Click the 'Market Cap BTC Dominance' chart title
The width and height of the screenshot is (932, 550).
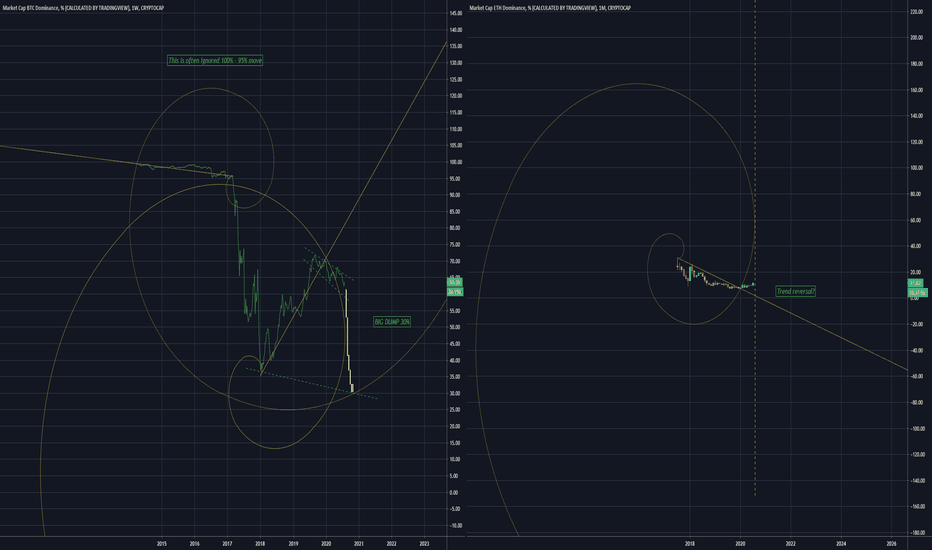83,8
